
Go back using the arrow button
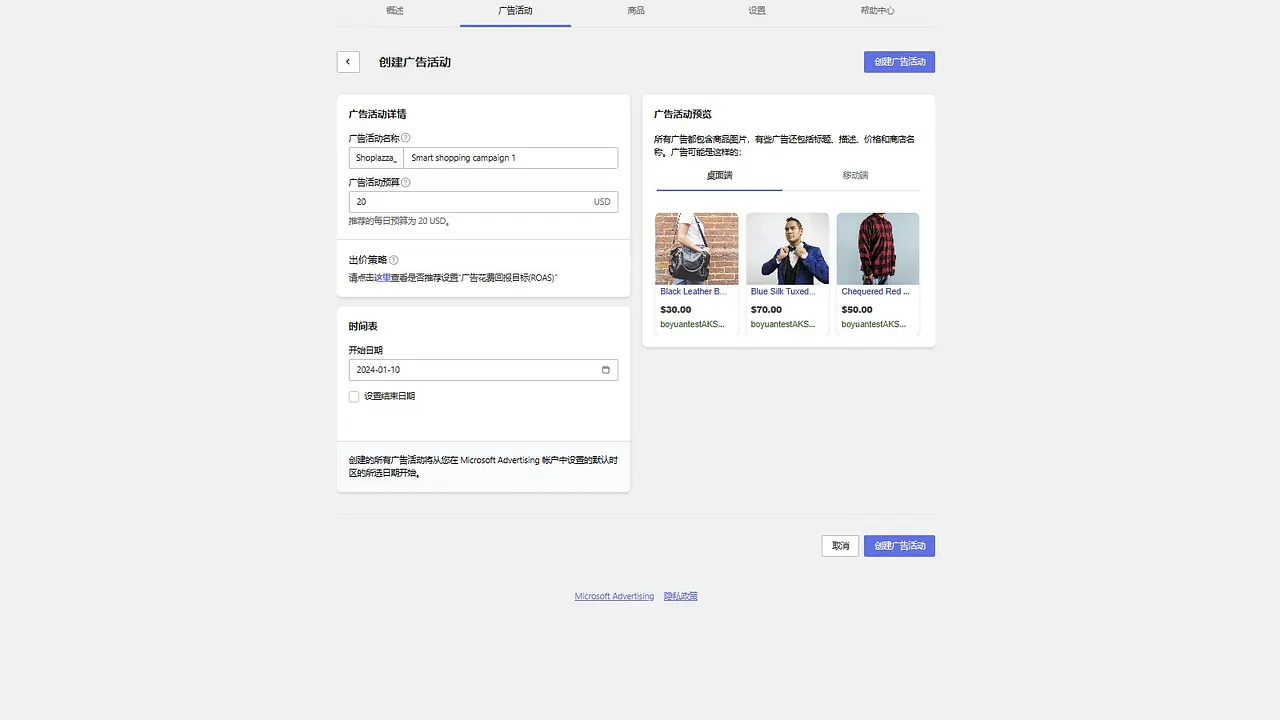[x=348, y=62]
